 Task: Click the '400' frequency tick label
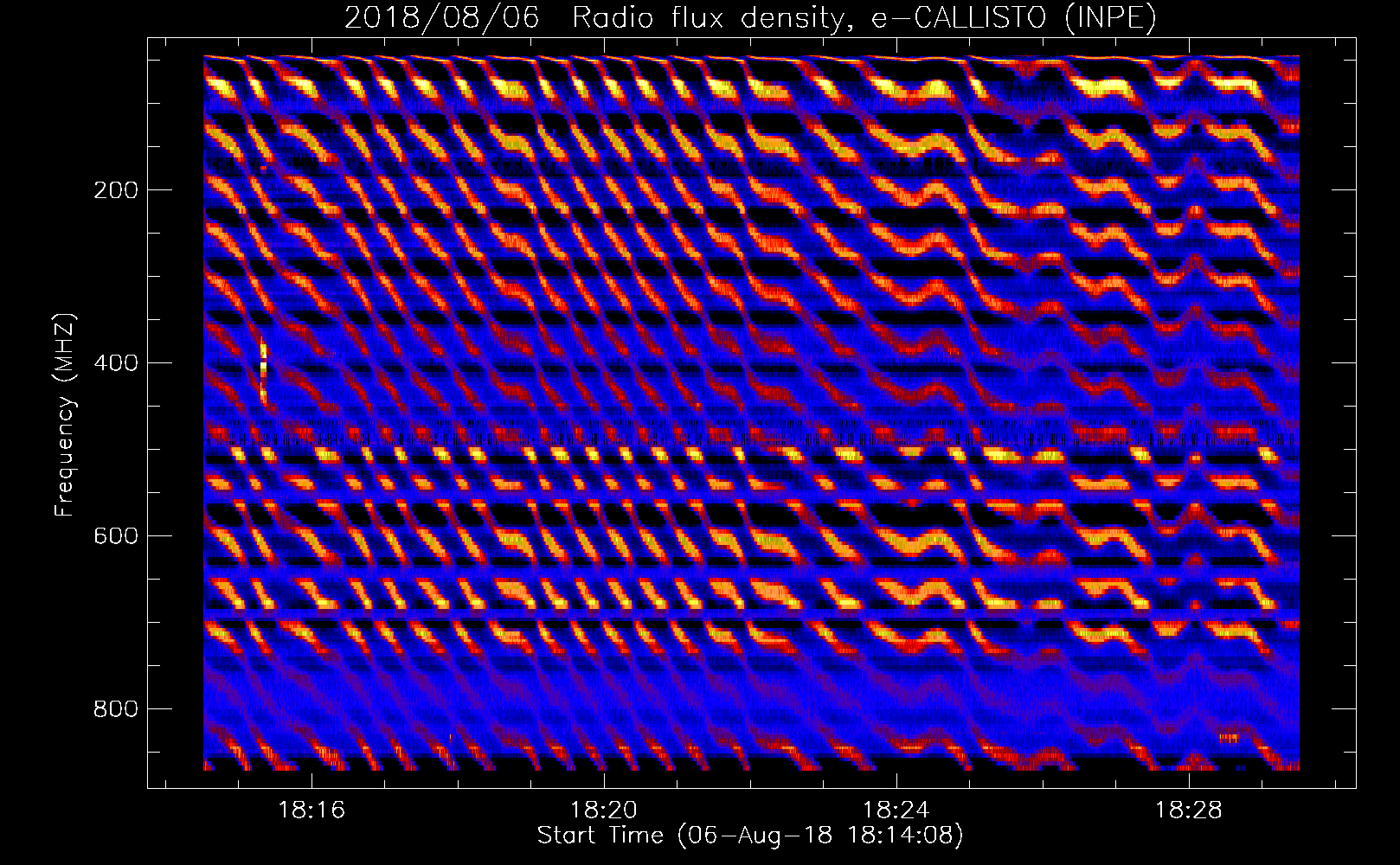click(x=115, y=363)
